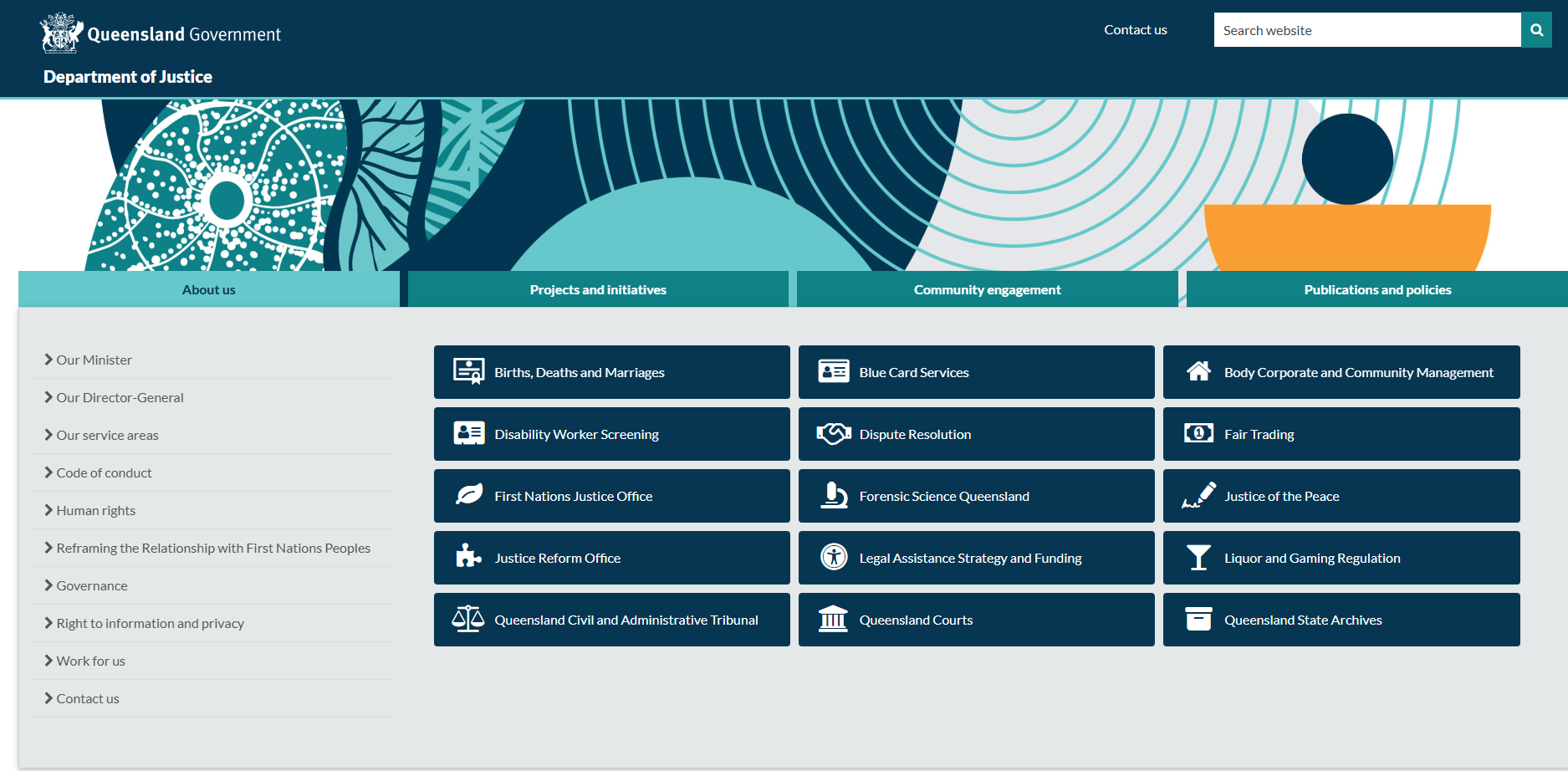The height and width of the screenshot is (771, 1568).
Task: Open Contact us link in sidebar list
Action: (x=88, y=698)
